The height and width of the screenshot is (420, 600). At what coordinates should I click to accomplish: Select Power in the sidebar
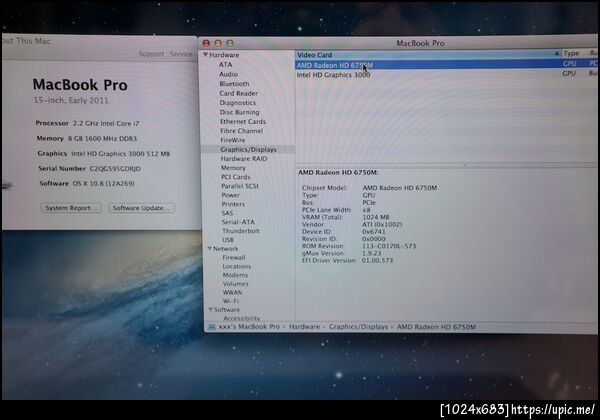(230, 195)
